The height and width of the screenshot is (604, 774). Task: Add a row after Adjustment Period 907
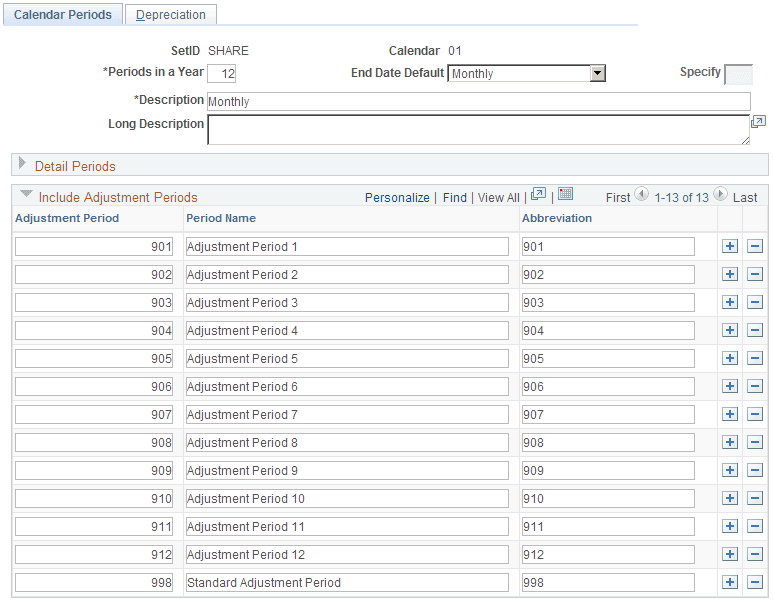click(x=730, y=414)
